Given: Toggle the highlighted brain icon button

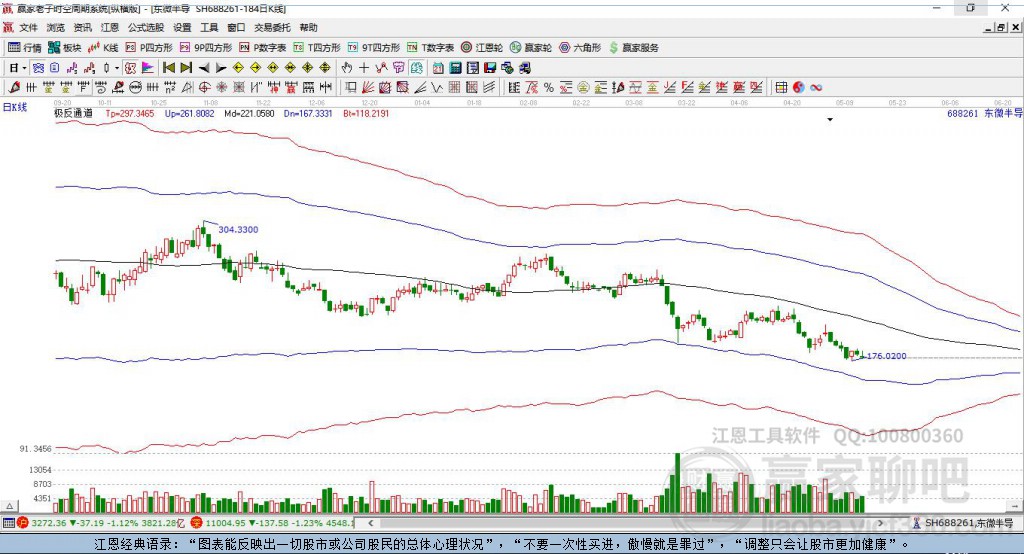Looking at the screenshot, I should pos(416,68).
